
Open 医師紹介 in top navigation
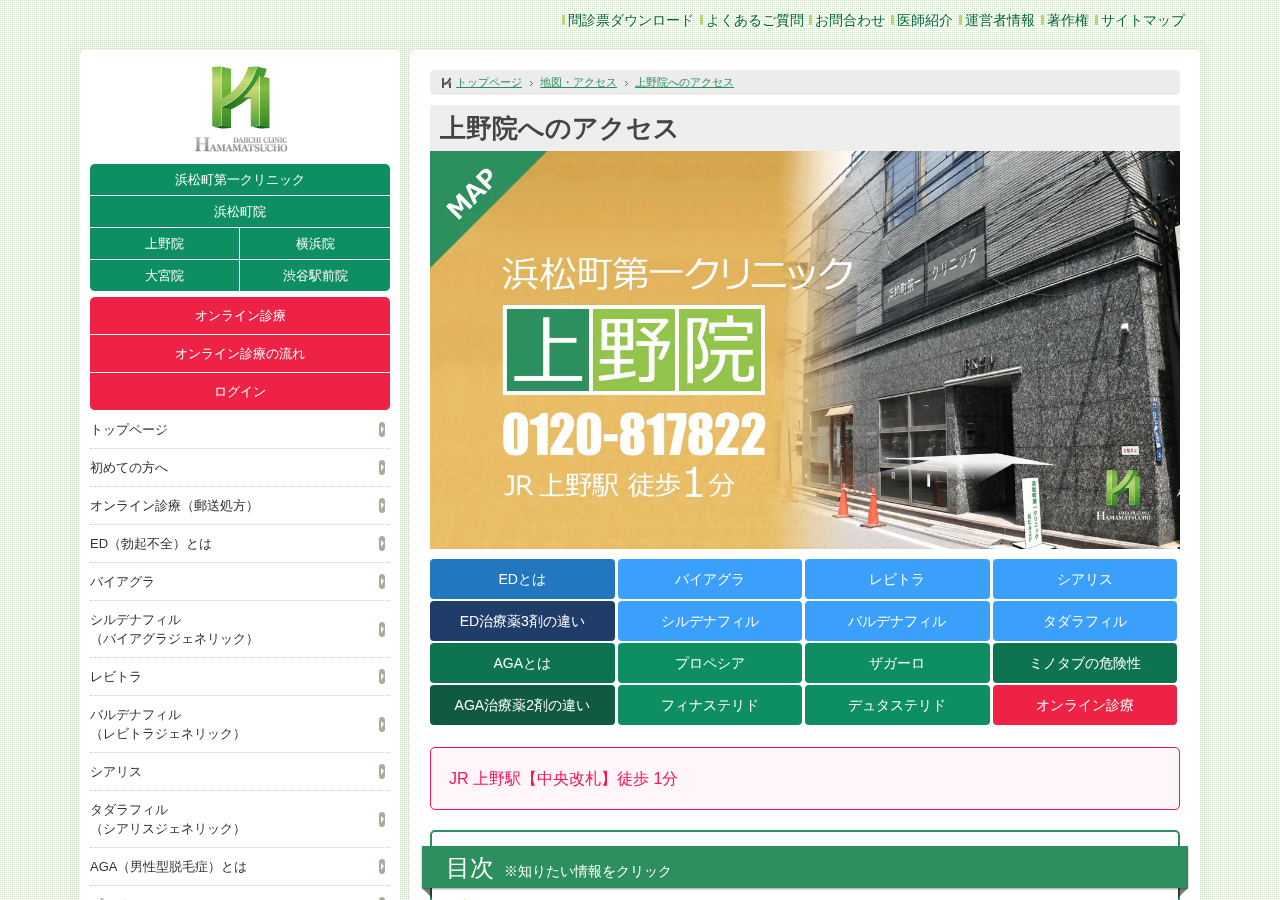coord(924,20)
